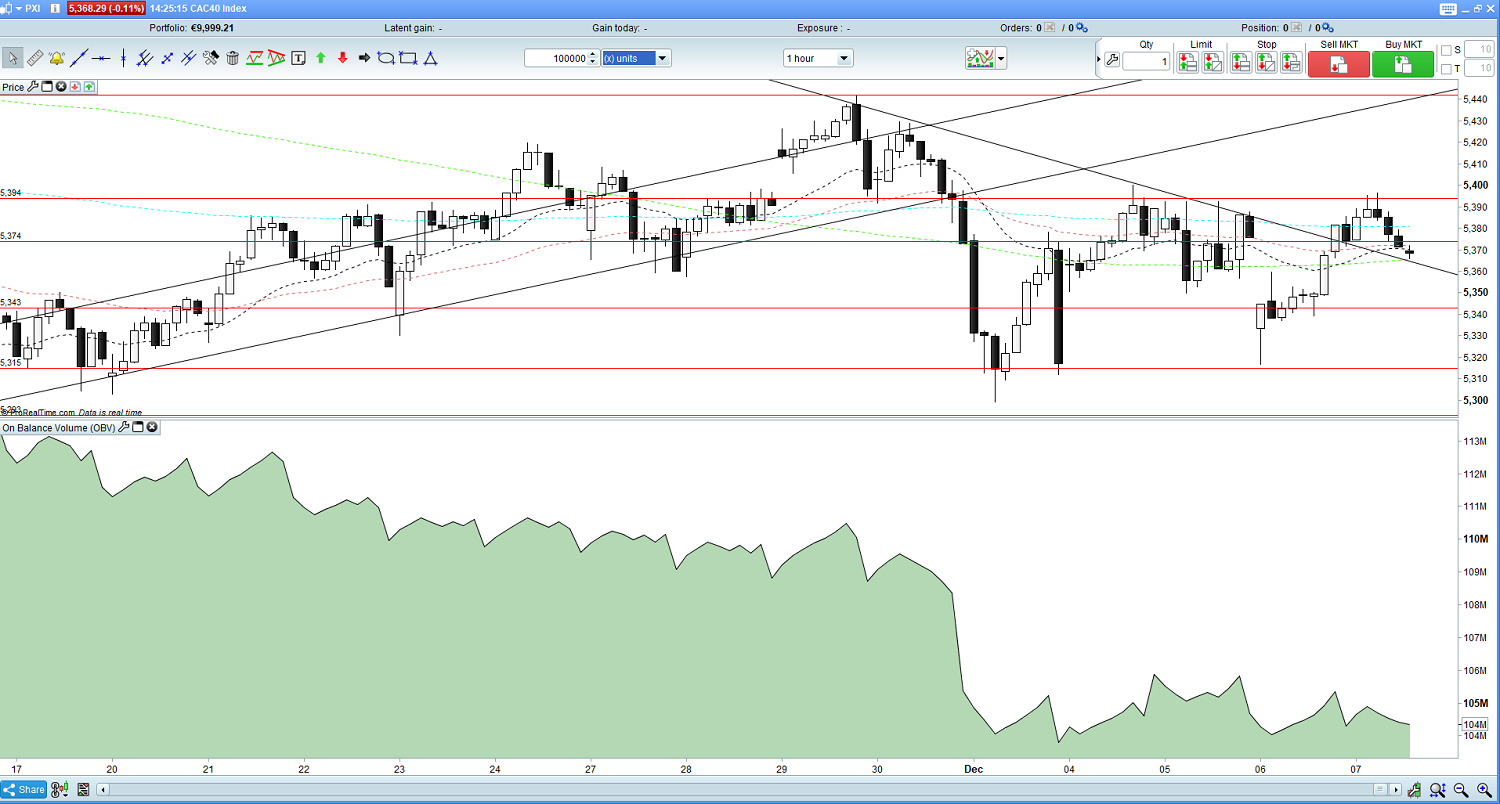The width and height of the screenshot is (1500, 804).
Task: Select the ellipse drawing tool
Action: 386,58
